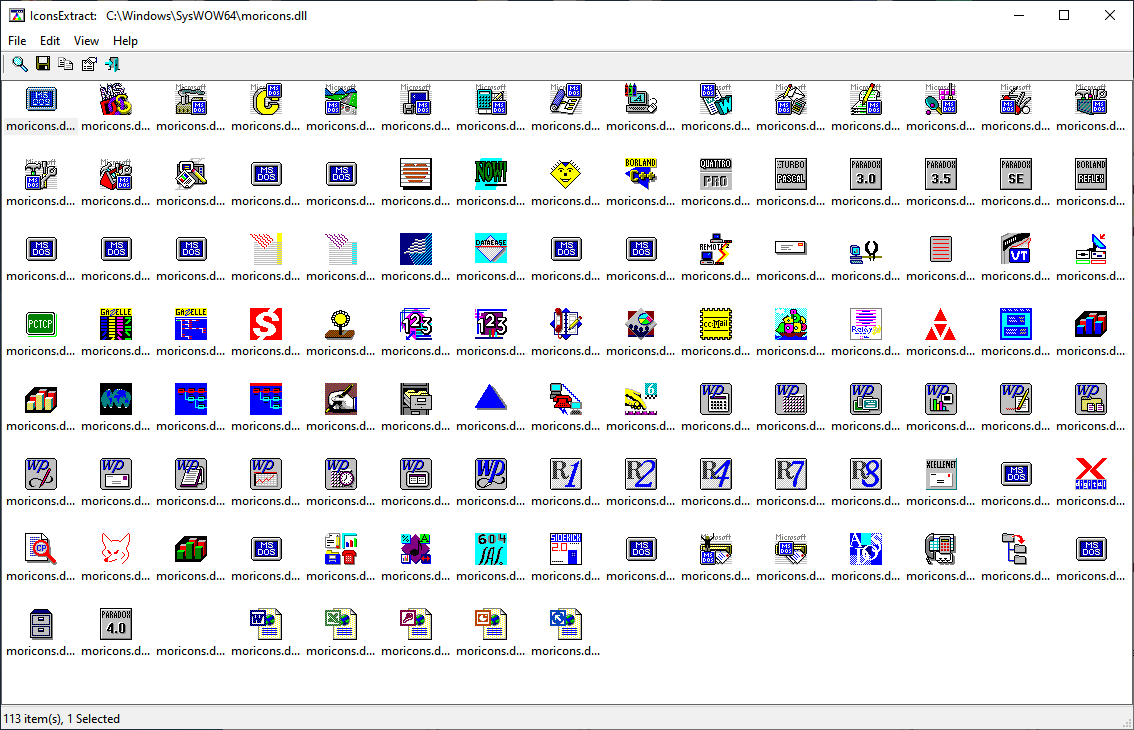Open the Edit menu
The height and width of the screenshot is (730, 1134).
click(50, 41)
